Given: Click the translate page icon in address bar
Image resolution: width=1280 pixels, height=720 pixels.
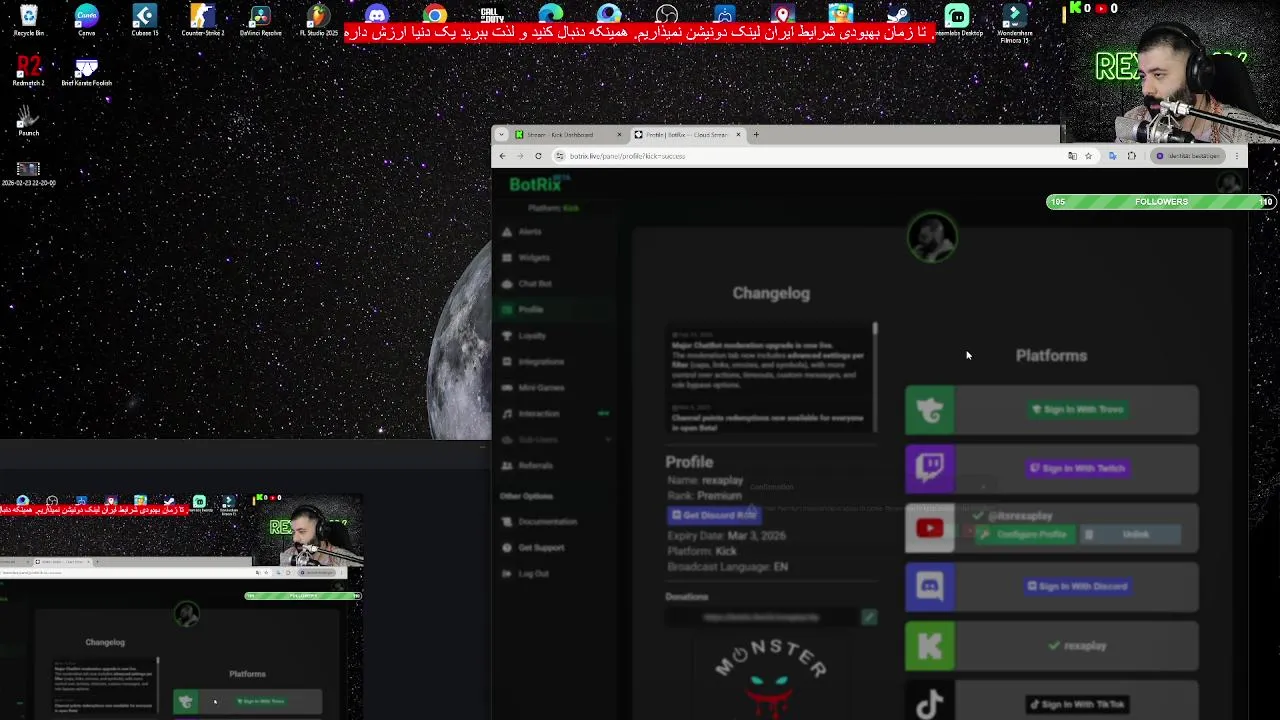Looking at the screenshot, I should coord(1072,156).
